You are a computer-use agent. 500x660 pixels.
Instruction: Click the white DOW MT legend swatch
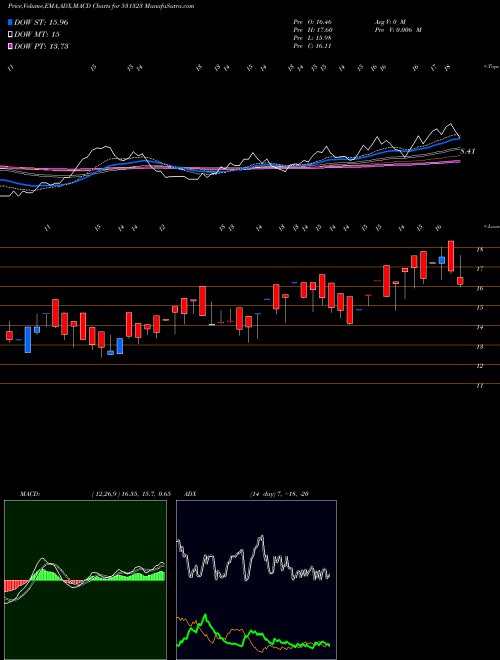pos(11,35)
